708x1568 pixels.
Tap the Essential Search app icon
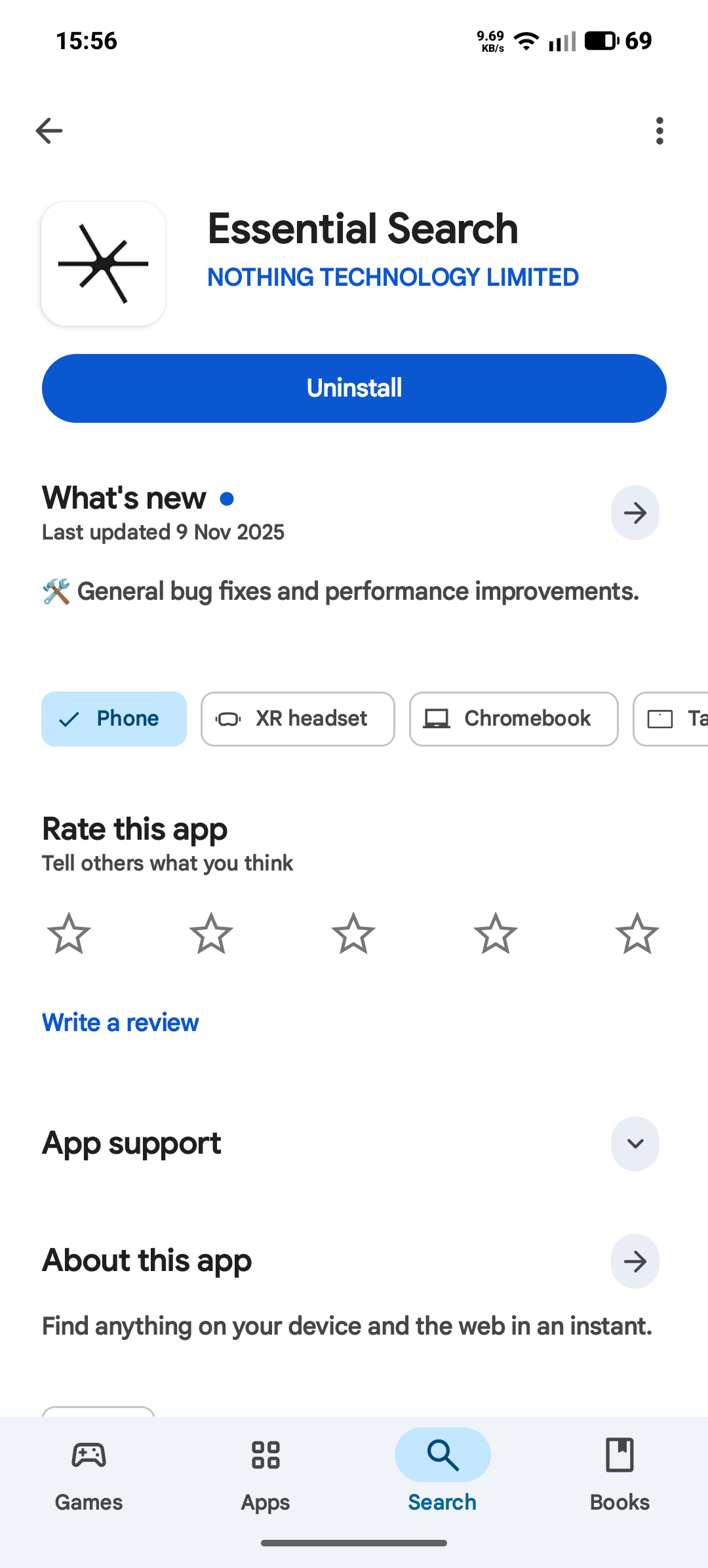[x=104, y=264]
